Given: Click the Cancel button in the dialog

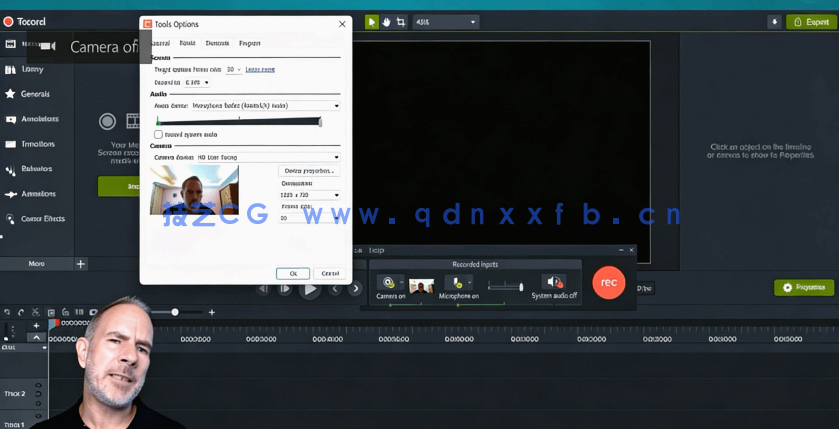Looking at the screenshot, I should point(329,273).
